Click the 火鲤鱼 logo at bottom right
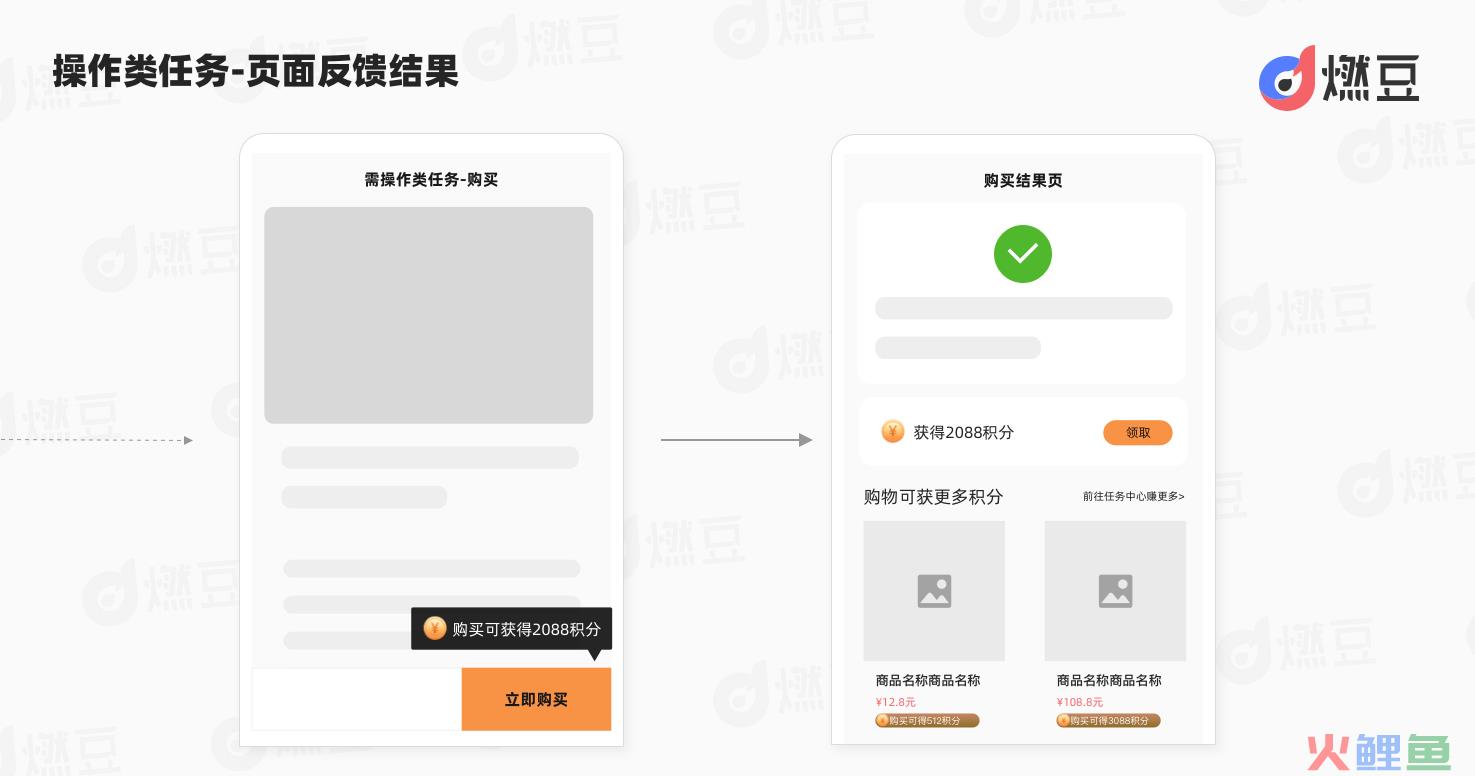This screenshot has height=776, width=1475. [1378, 752]
